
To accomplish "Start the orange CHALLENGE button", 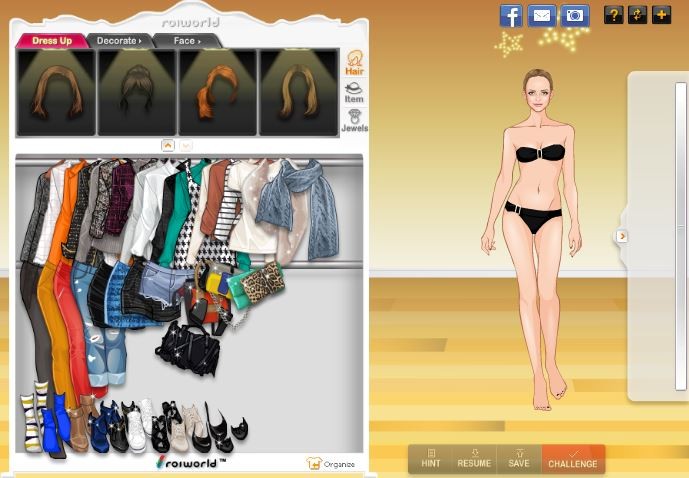I will [573, 459].
